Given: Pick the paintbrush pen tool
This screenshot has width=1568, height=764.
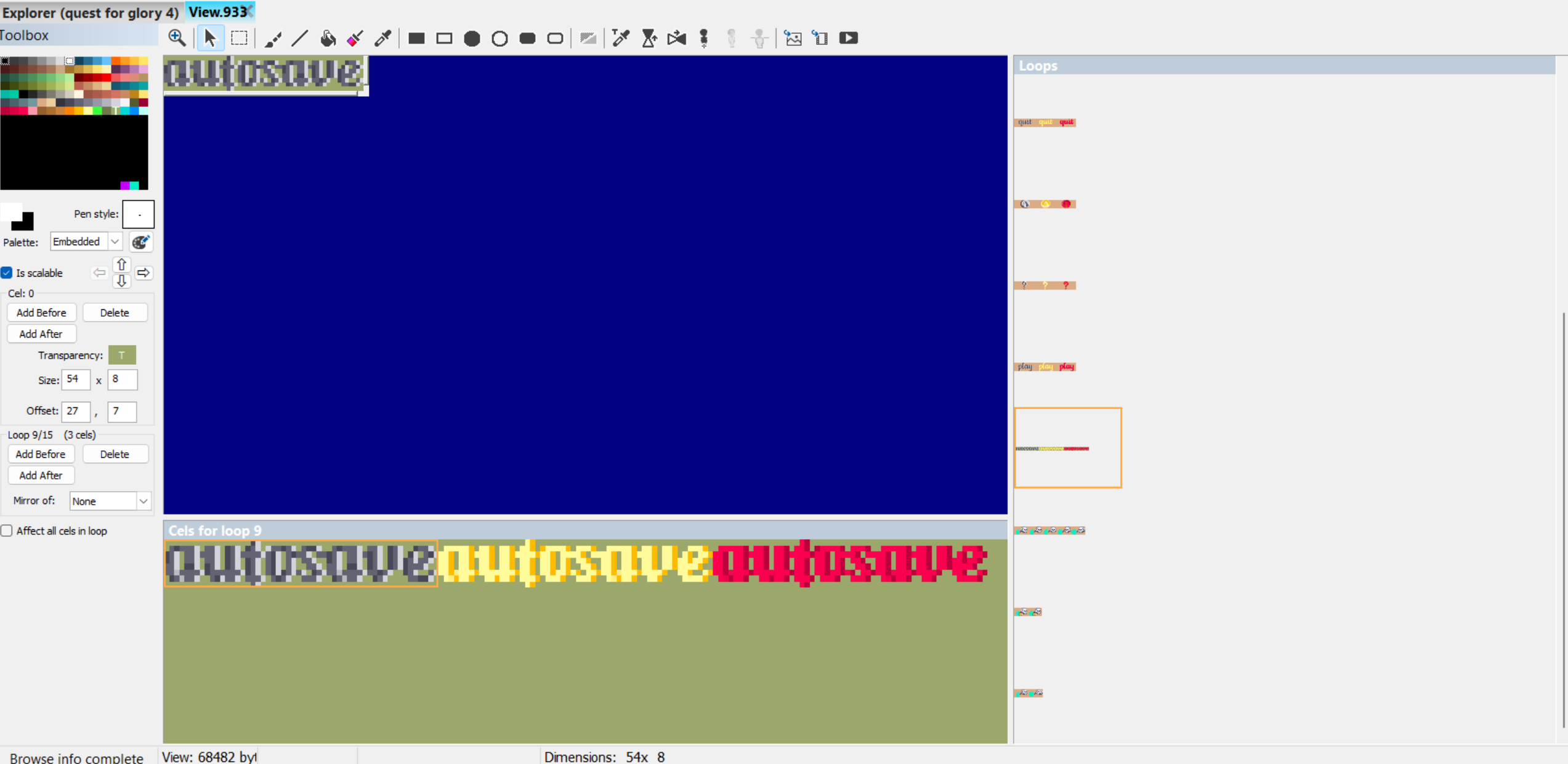Looking at the screenshot, I should 273,38.
